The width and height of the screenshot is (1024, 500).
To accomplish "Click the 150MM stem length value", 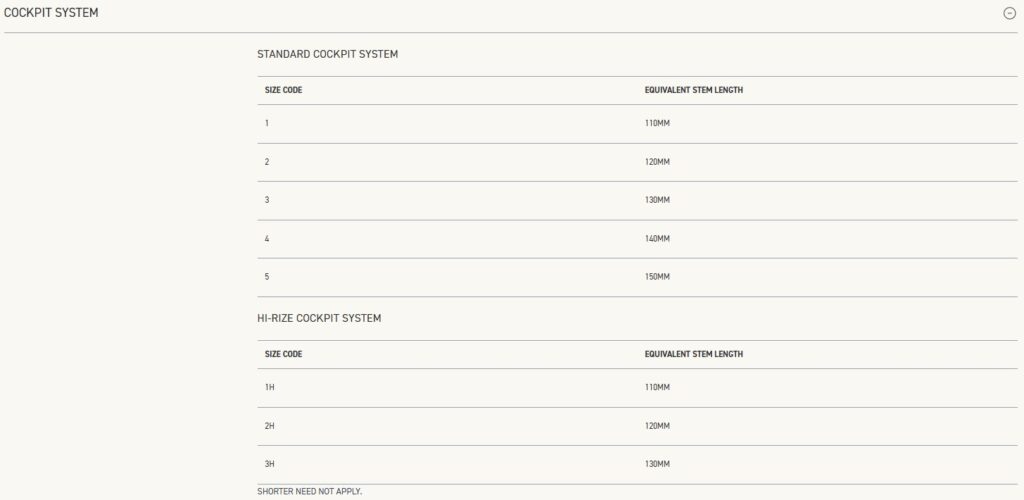I will [x=657, y=277].
